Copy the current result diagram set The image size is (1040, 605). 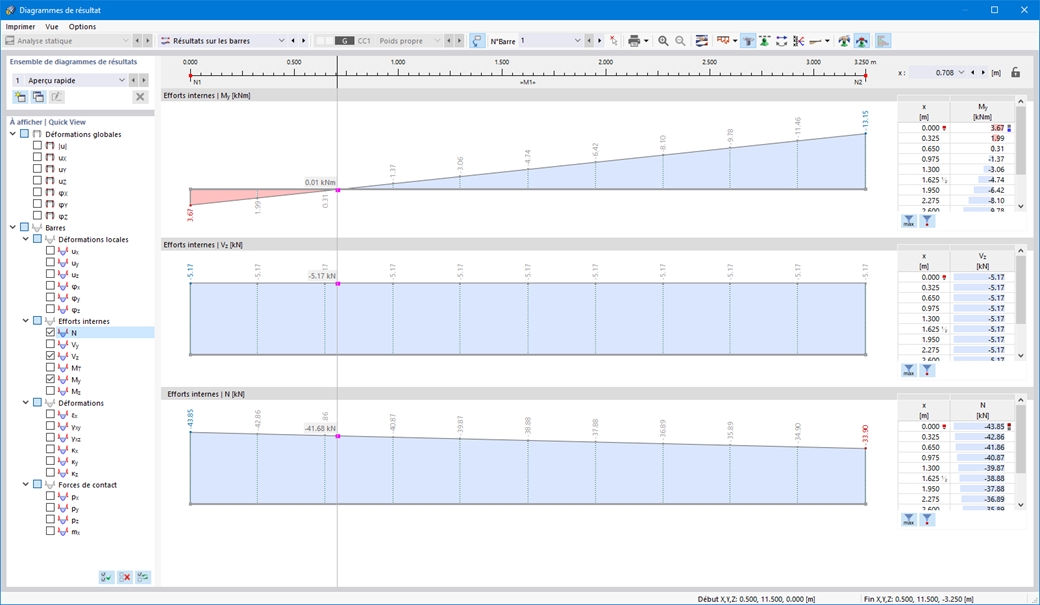(37, 96)
